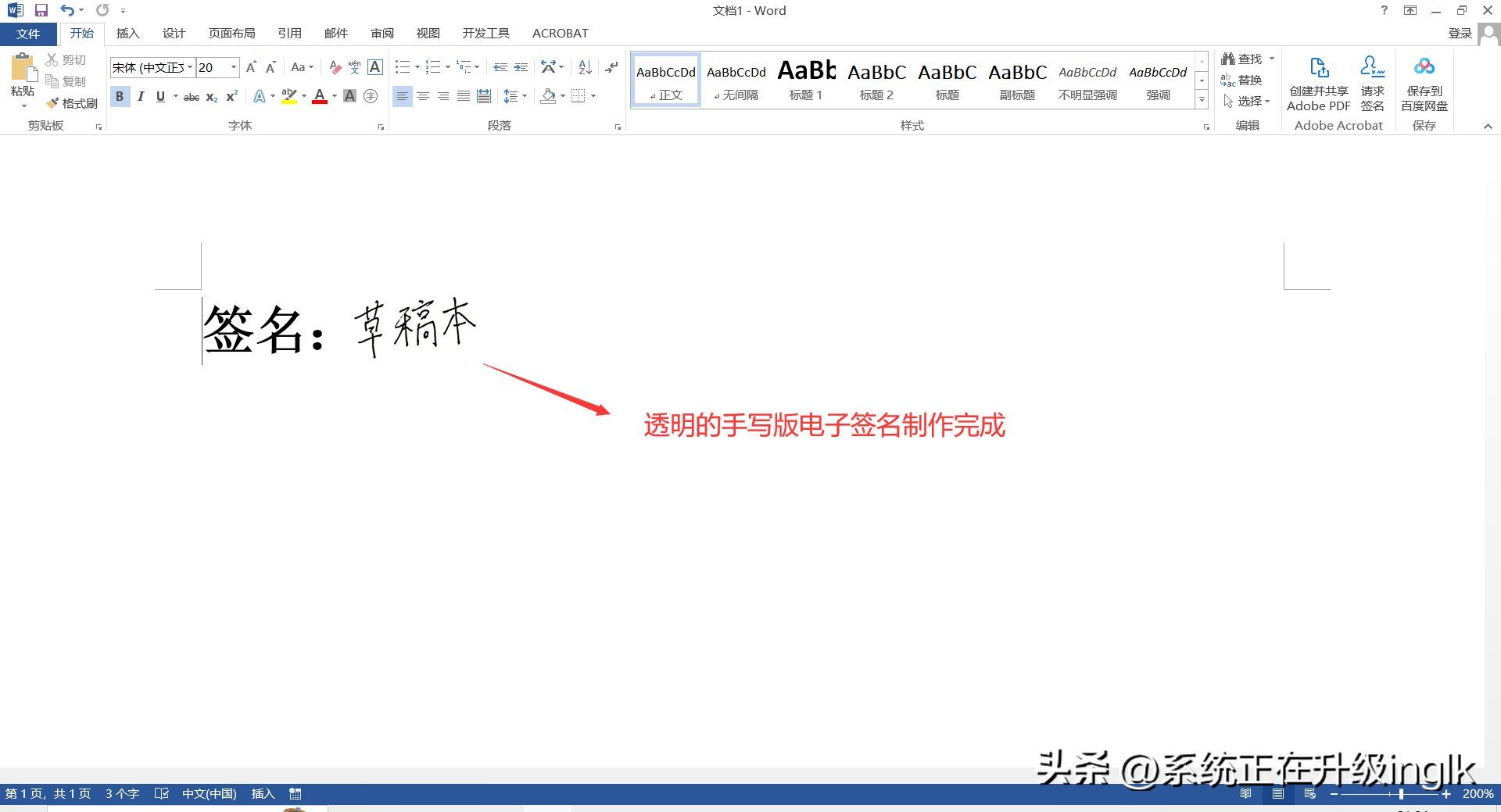Apply strikethrough formatting
The image size is (1501, 812).
coord(192,96)
